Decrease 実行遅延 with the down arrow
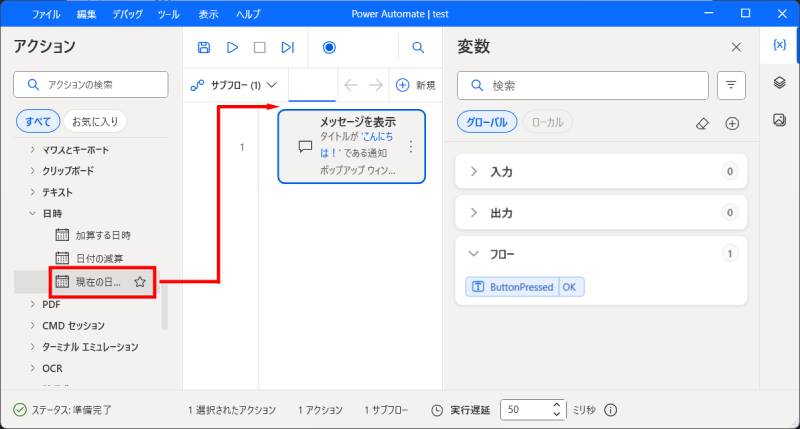The width and height of the screenshot is (800, 429). [x=557, y=414]
